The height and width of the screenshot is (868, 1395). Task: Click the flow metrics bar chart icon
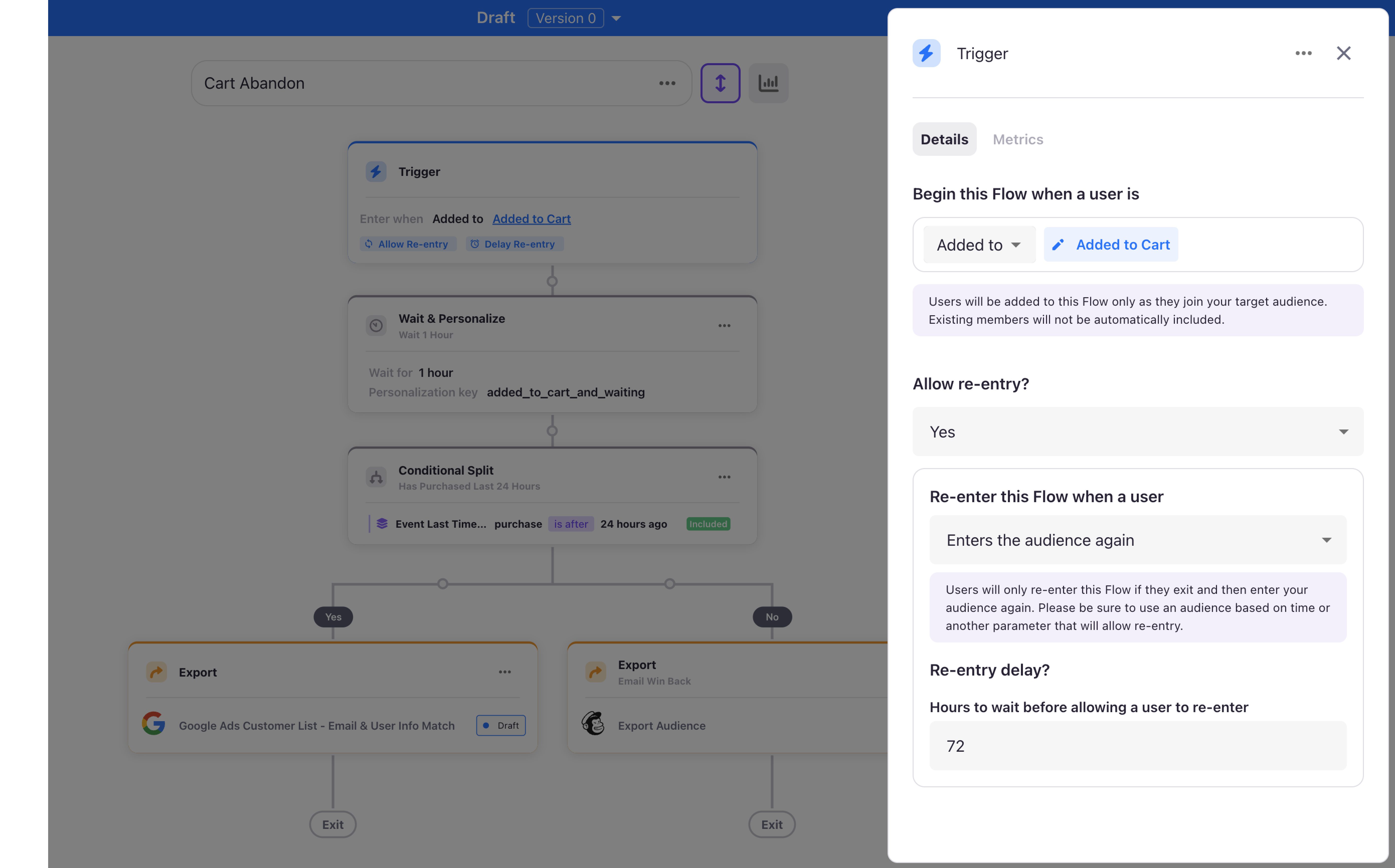(768, 83)
